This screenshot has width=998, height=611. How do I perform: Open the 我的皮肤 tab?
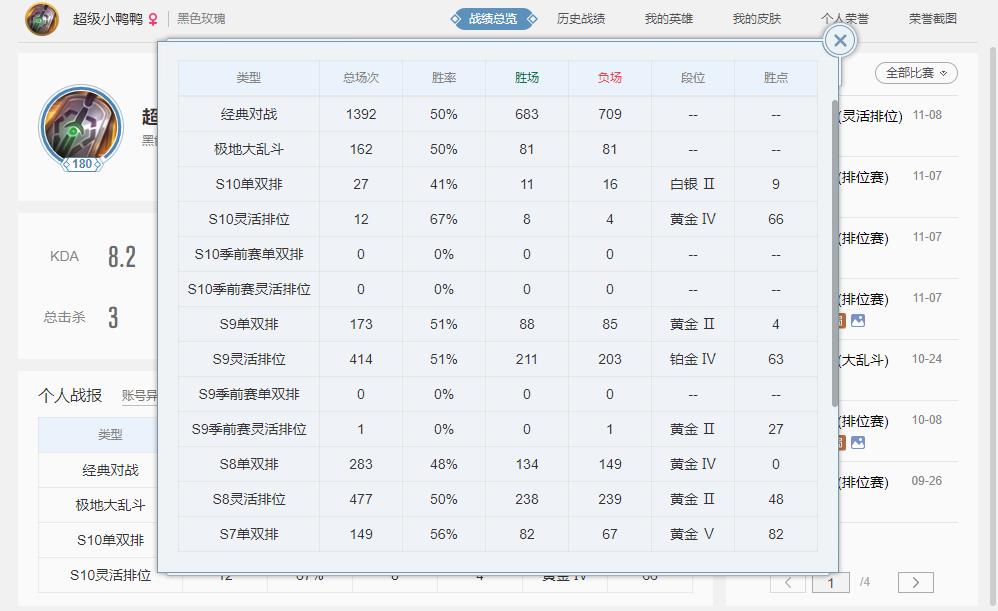pos(756,19)
